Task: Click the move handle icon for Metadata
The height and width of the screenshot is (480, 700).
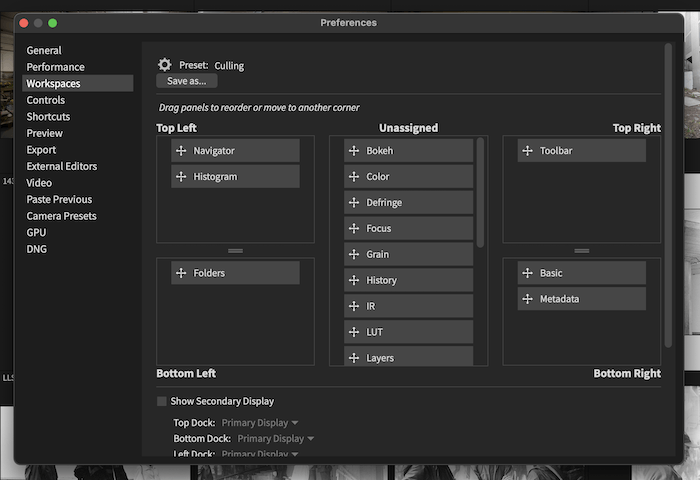Action: click(x=528, y=299)
